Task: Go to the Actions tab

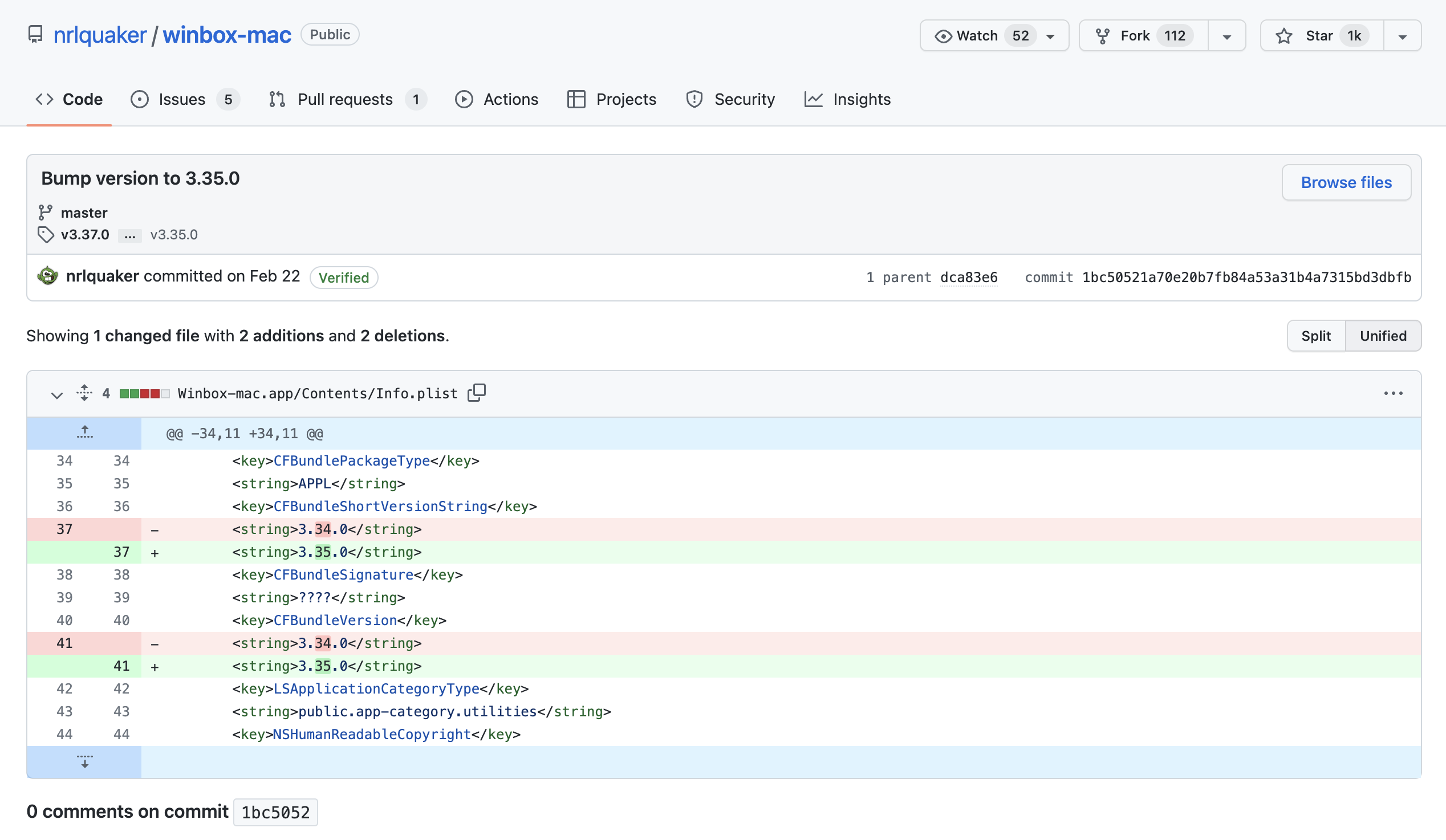Action: point(496,99)
